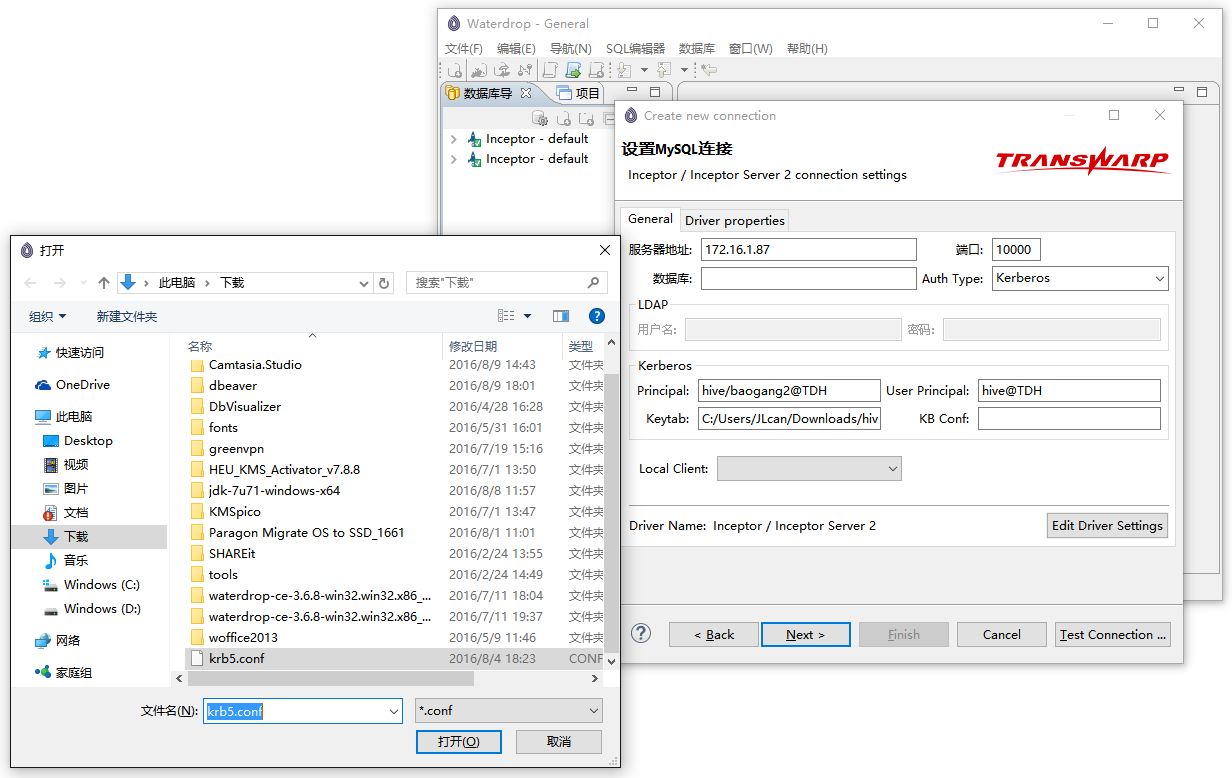Open the 文件名 combo box dropdown arrow
The image size is (1232, 778).
coord(393,711)
